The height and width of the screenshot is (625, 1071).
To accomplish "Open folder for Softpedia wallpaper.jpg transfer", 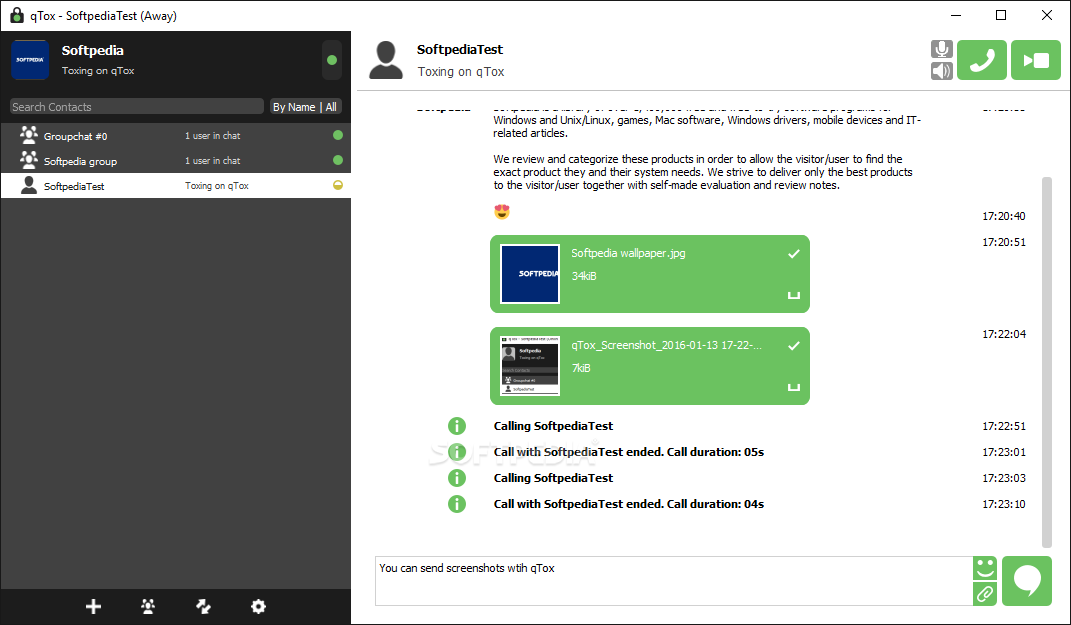I will [794, 295].
